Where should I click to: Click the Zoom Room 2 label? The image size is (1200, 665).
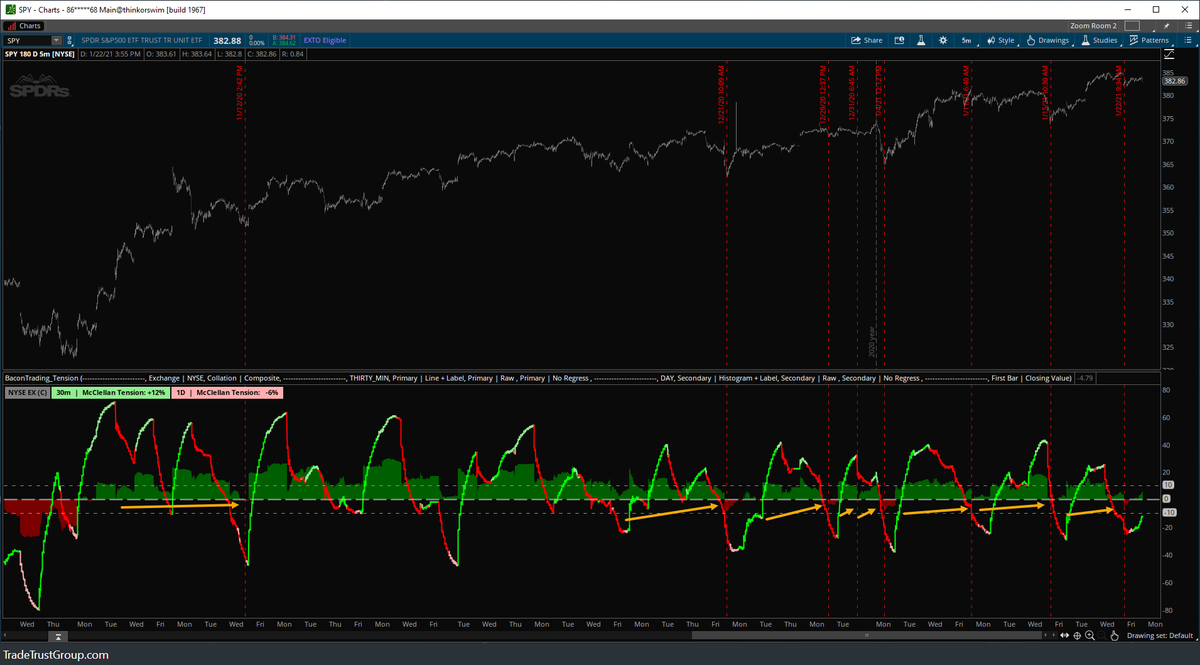(x=1093, y=26)
